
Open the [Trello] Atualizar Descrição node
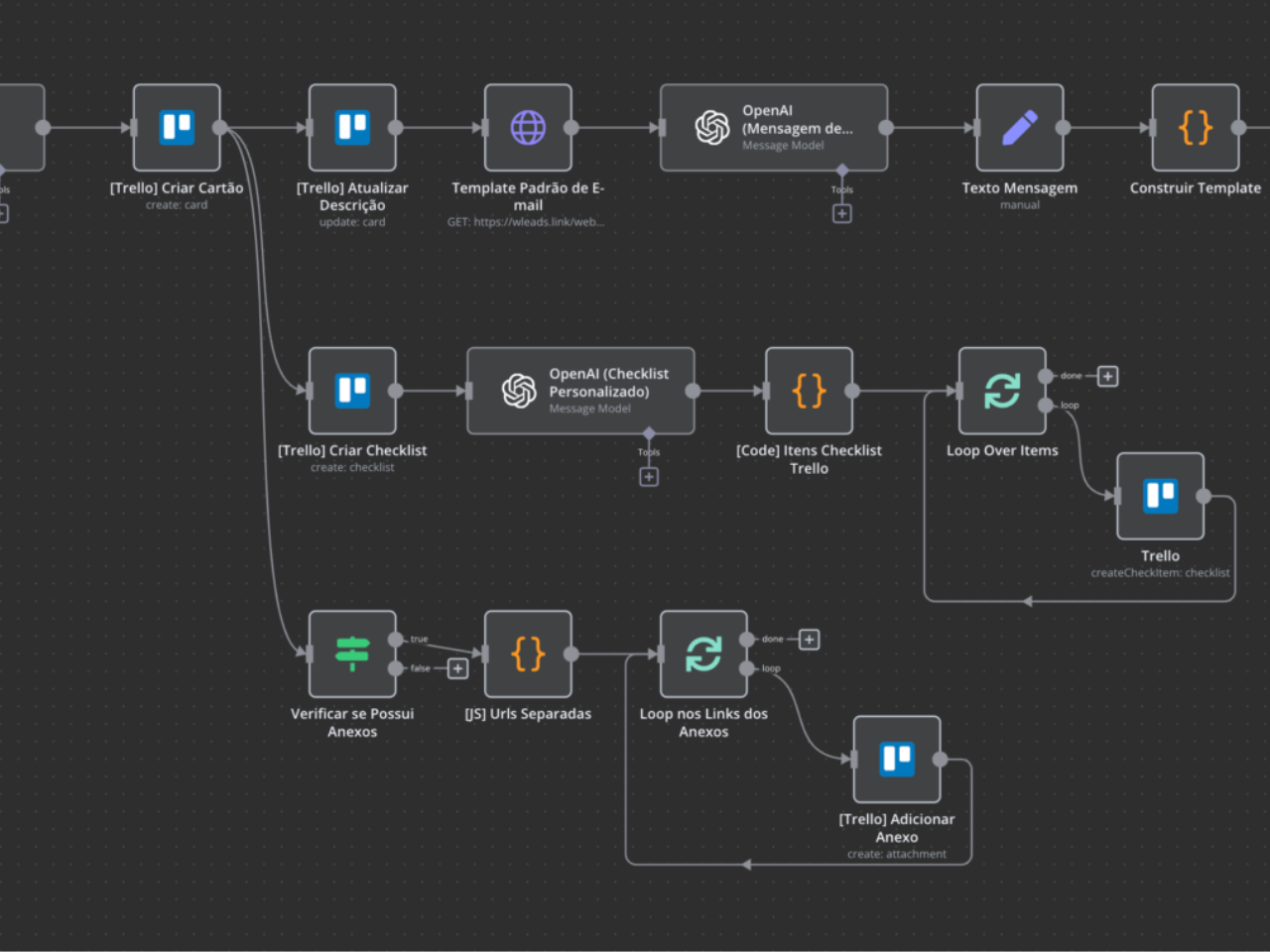352,127
